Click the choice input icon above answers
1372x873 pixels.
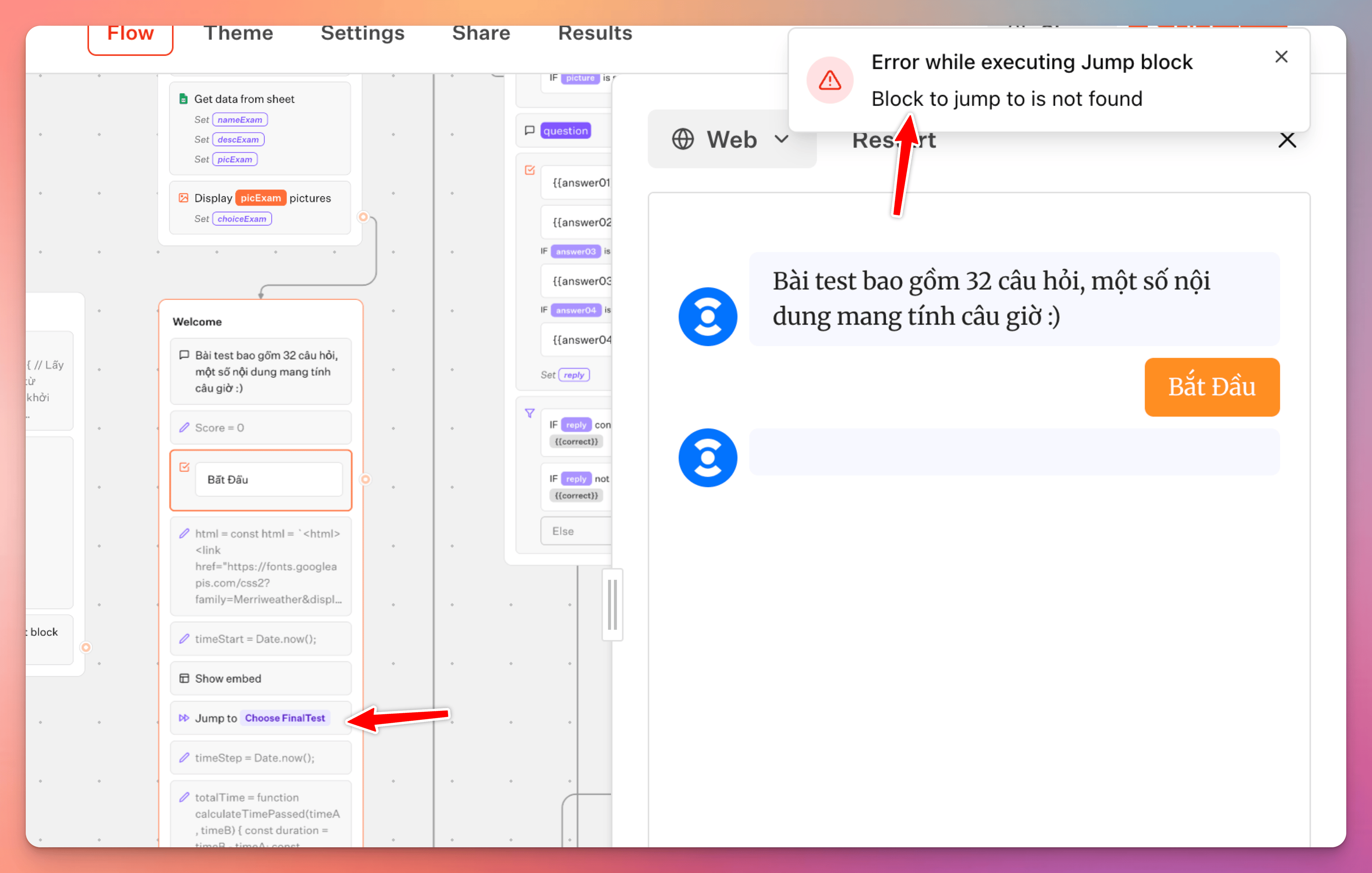click(530, 170)
